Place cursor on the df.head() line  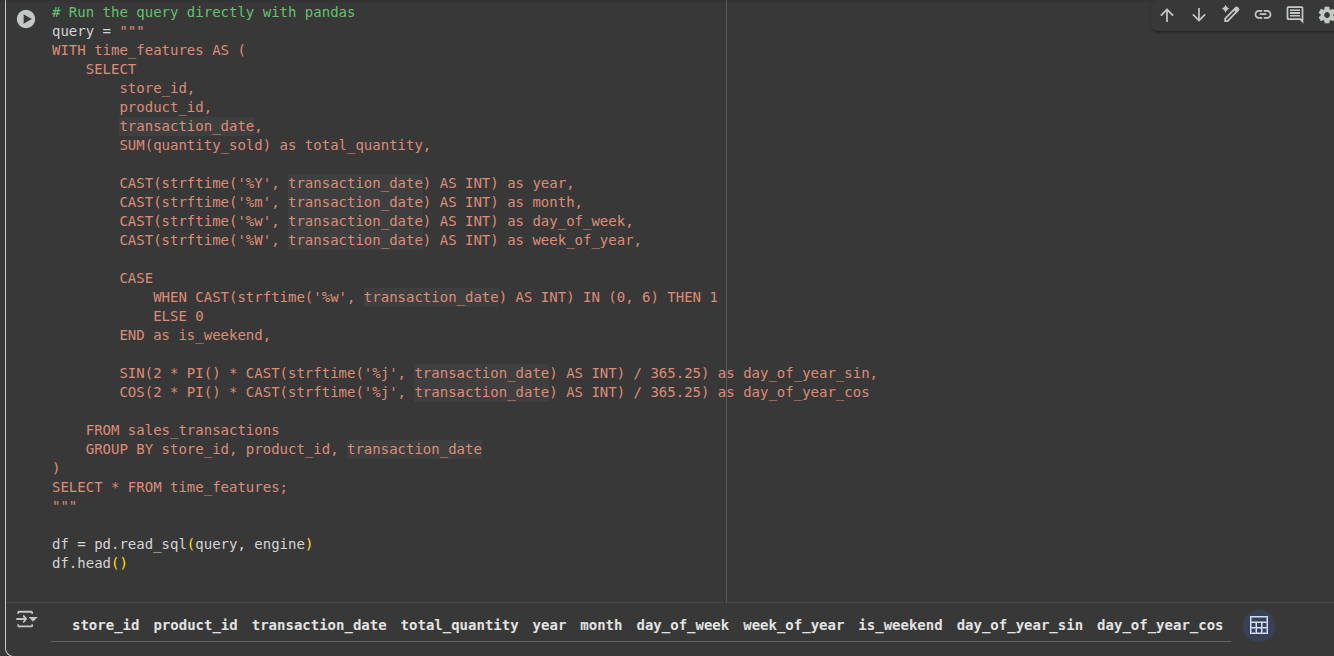point(90,563)
